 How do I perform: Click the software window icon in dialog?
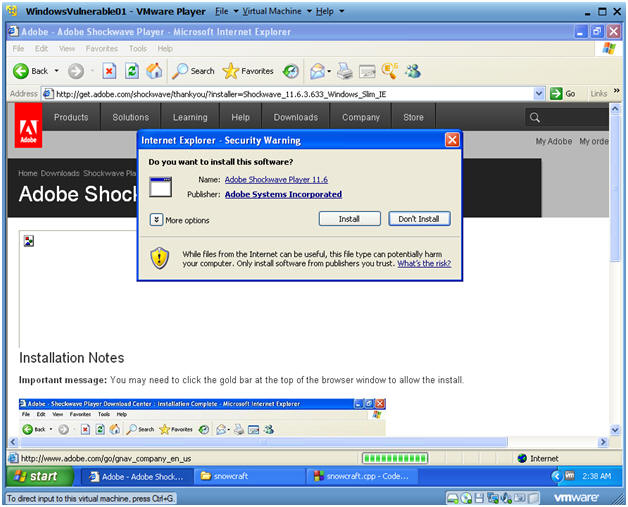click(x=161, y=187)
